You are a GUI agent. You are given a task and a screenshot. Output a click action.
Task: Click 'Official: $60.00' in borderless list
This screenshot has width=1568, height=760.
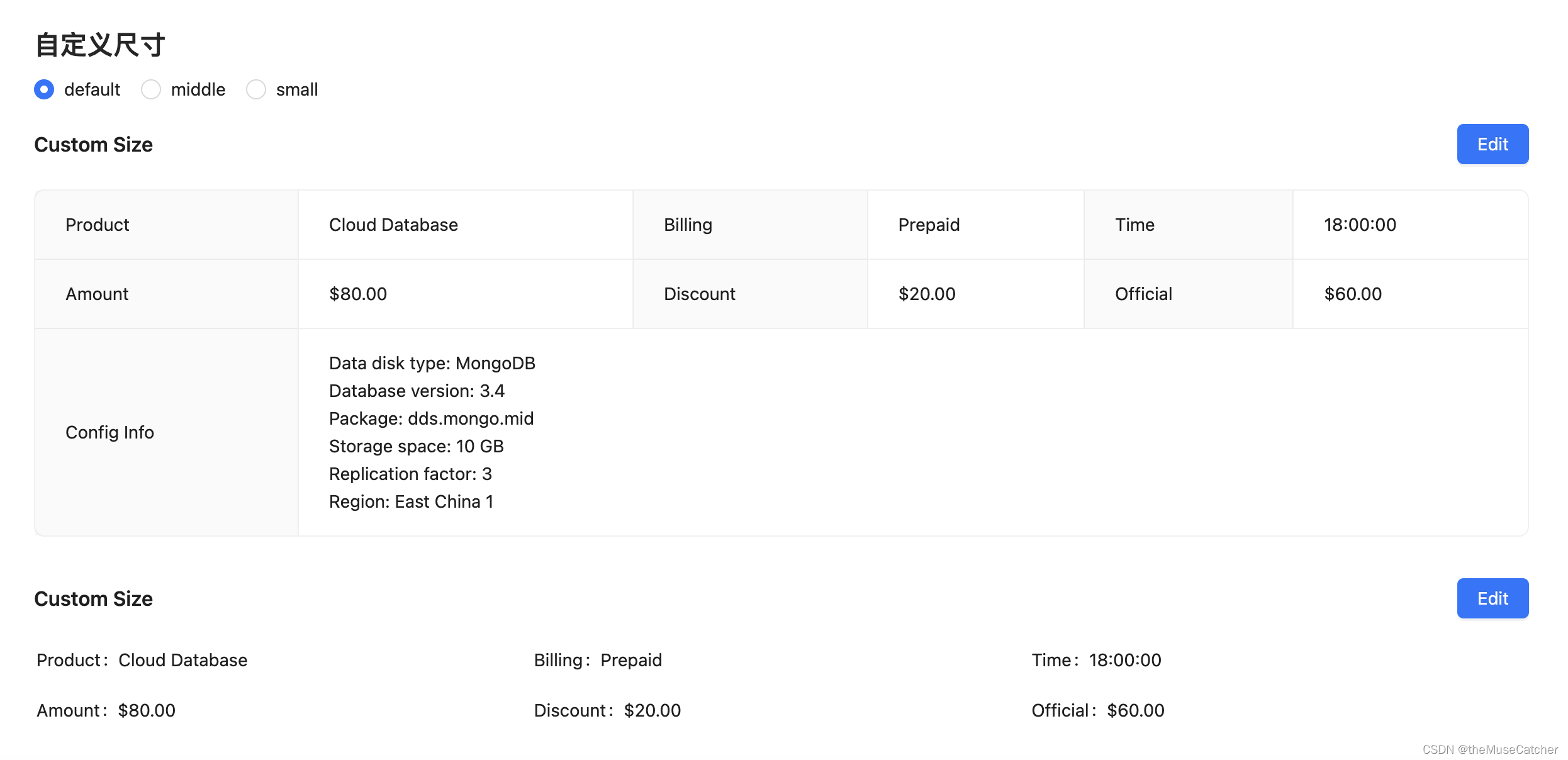(1099, 710)
